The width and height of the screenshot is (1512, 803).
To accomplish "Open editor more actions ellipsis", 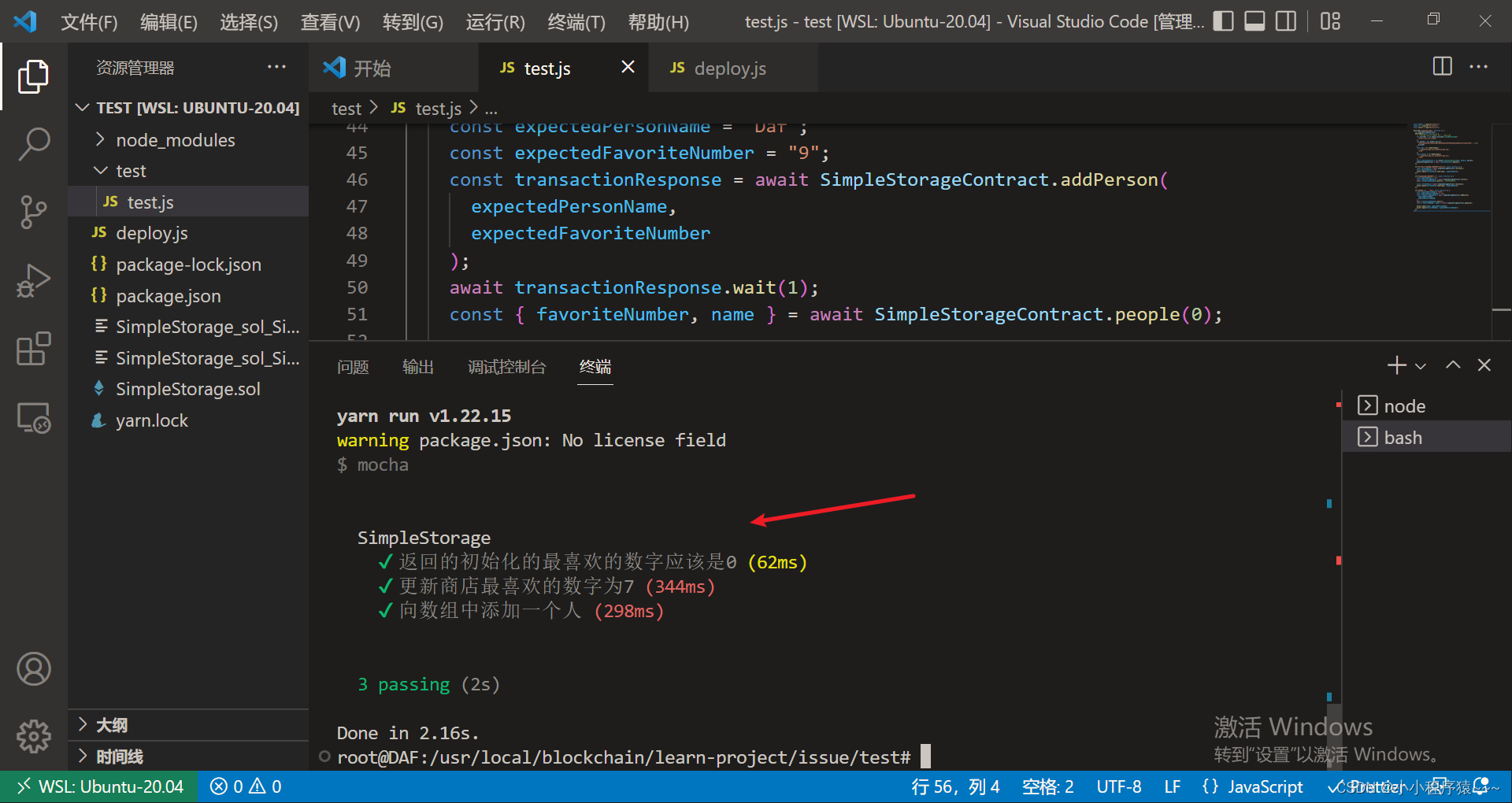I will tap(1479, 67).
